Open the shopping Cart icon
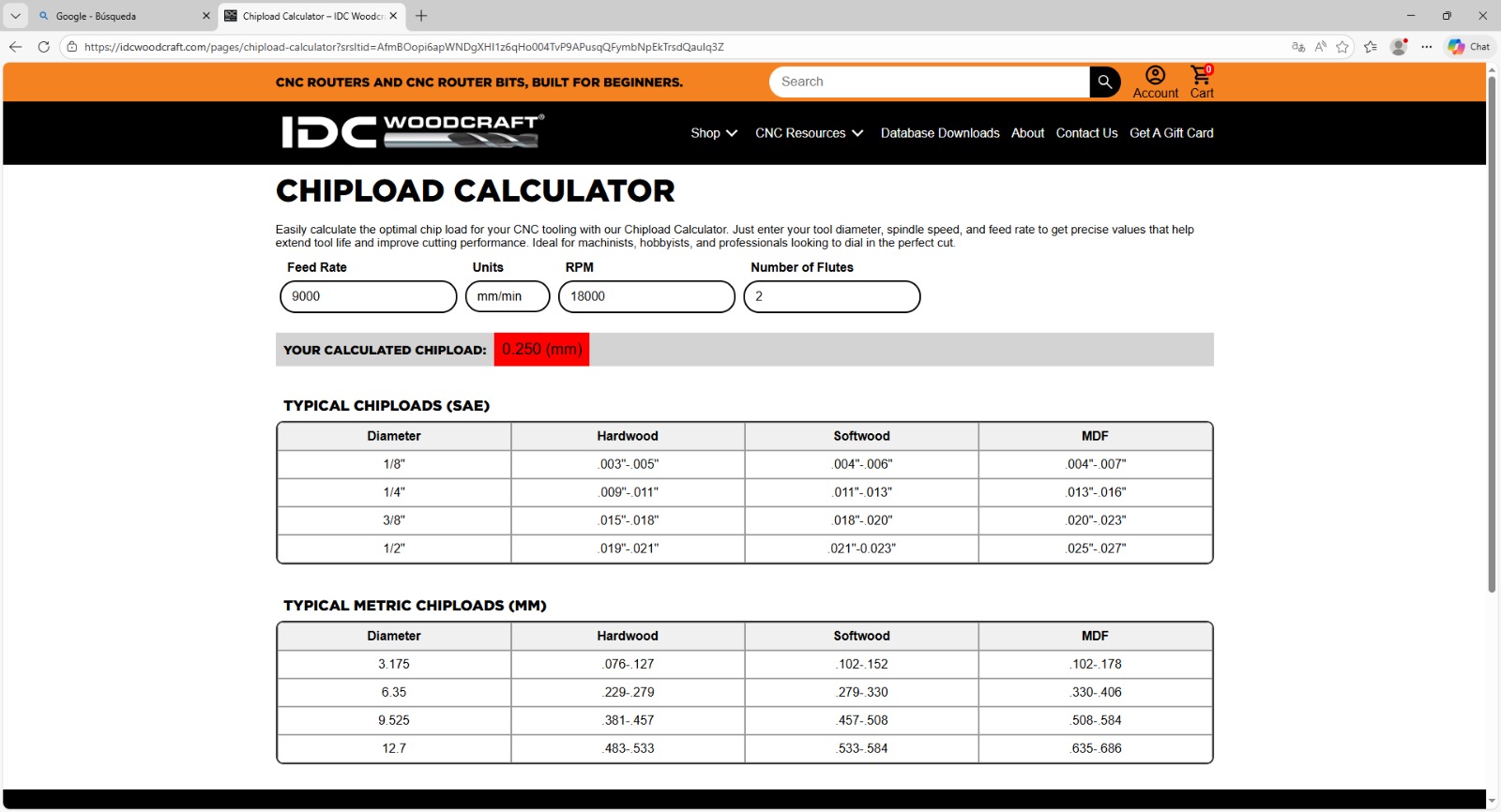This screenshot has width=1501, height=812. pos(1202,82)
